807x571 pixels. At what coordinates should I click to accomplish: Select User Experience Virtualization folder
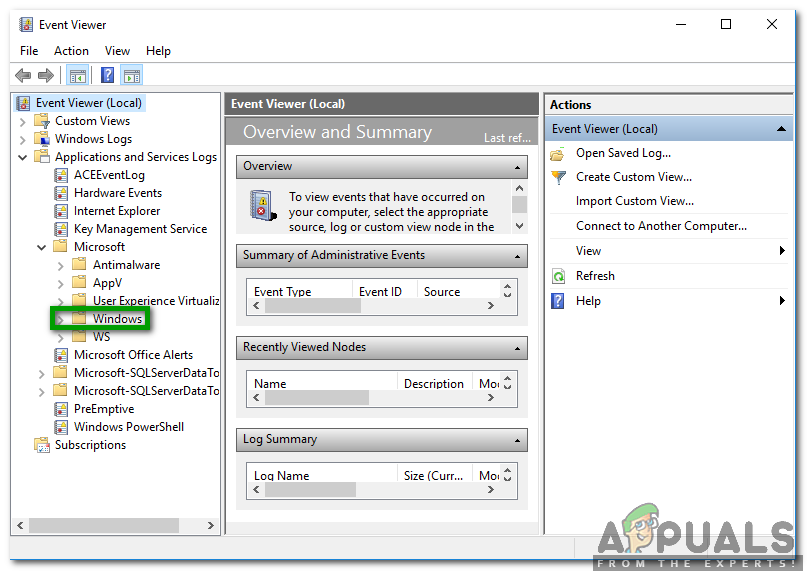pyautogui.click(x=156, y=301)
